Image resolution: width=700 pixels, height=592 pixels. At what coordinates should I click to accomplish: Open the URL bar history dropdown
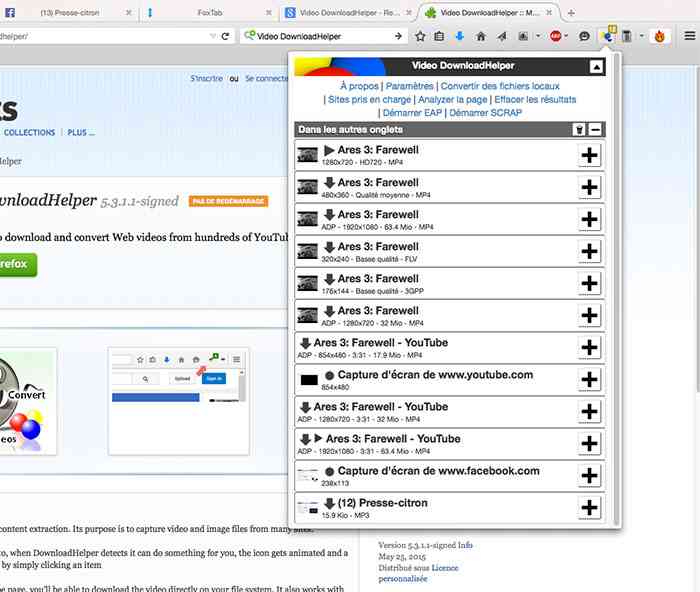[212, 36]
